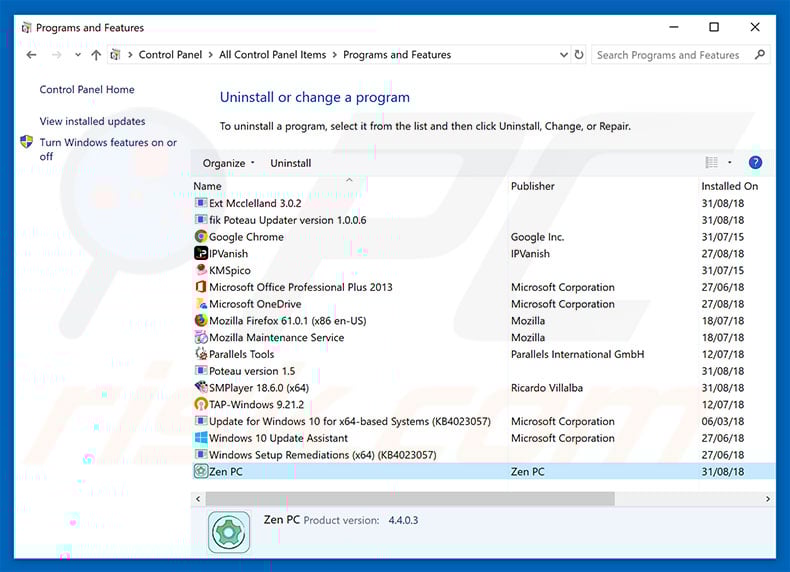Click the scroll right arrow
This screenshot has width=790, height=572.
768,498
